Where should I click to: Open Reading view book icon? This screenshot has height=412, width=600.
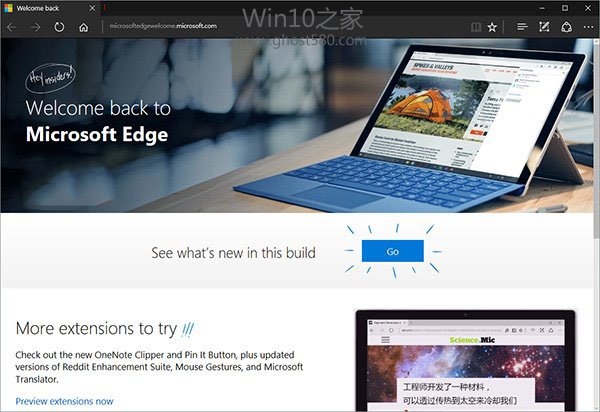[476, 27]
